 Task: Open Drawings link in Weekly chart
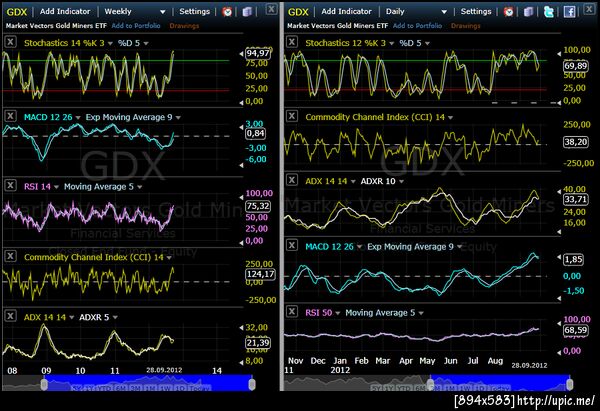pos(184,26)
